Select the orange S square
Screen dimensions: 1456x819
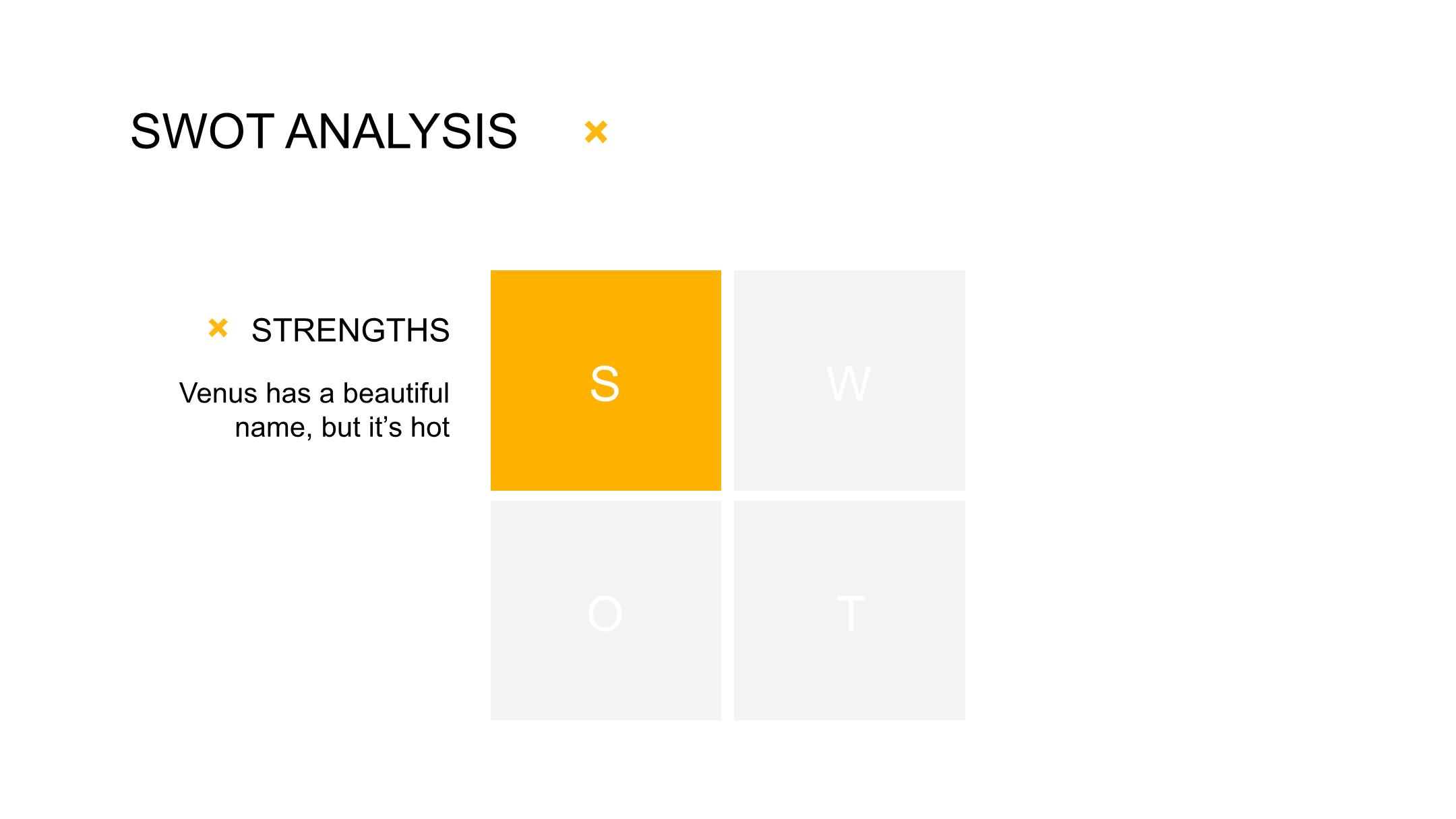[606, 380]
